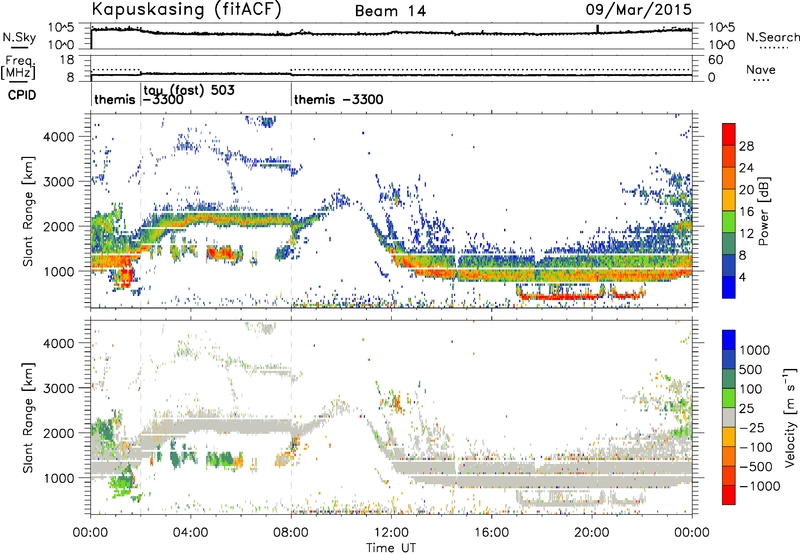Click the gray swatch of the Velocity colorbar

(x=729, y=418)
